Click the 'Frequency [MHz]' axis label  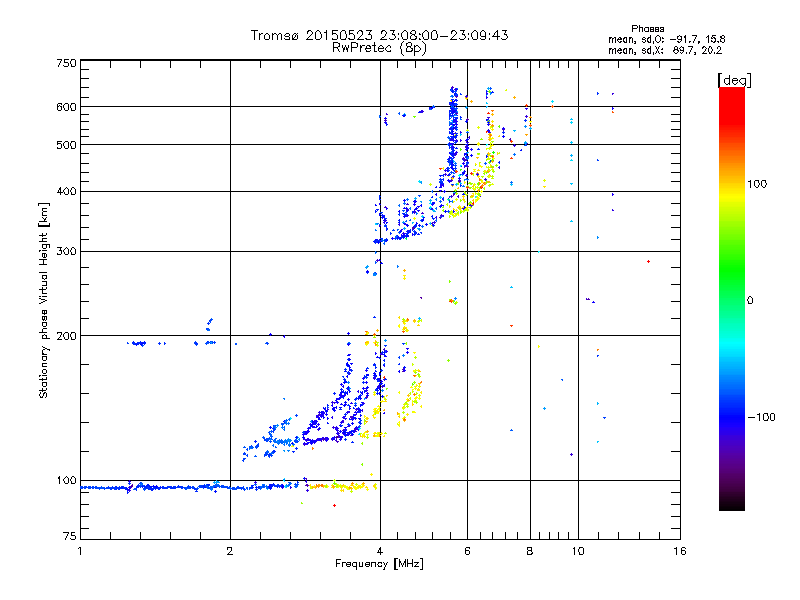(x=379, y=564)
